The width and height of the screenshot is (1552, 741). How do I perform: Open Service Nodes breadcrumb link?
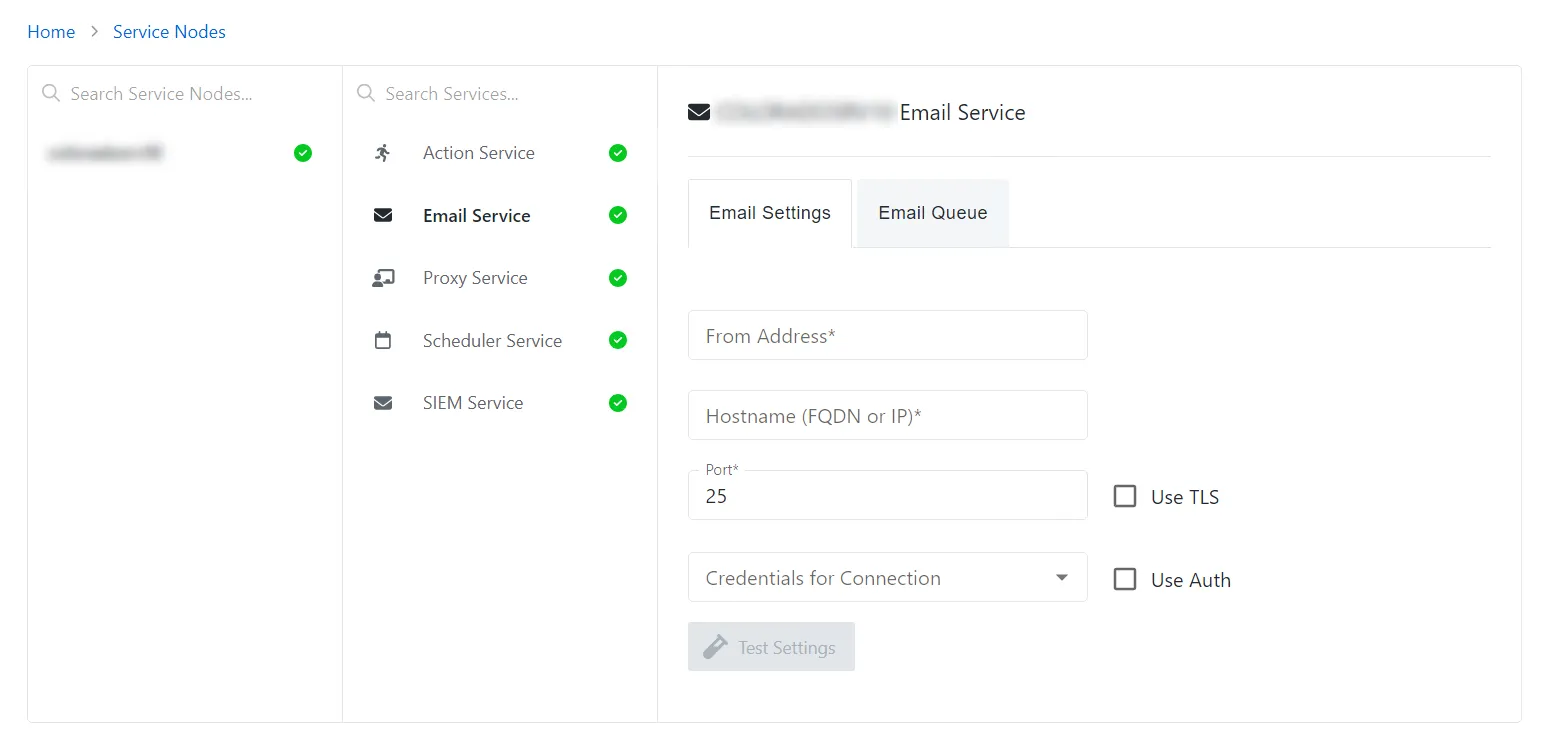(x=169, y=32)
